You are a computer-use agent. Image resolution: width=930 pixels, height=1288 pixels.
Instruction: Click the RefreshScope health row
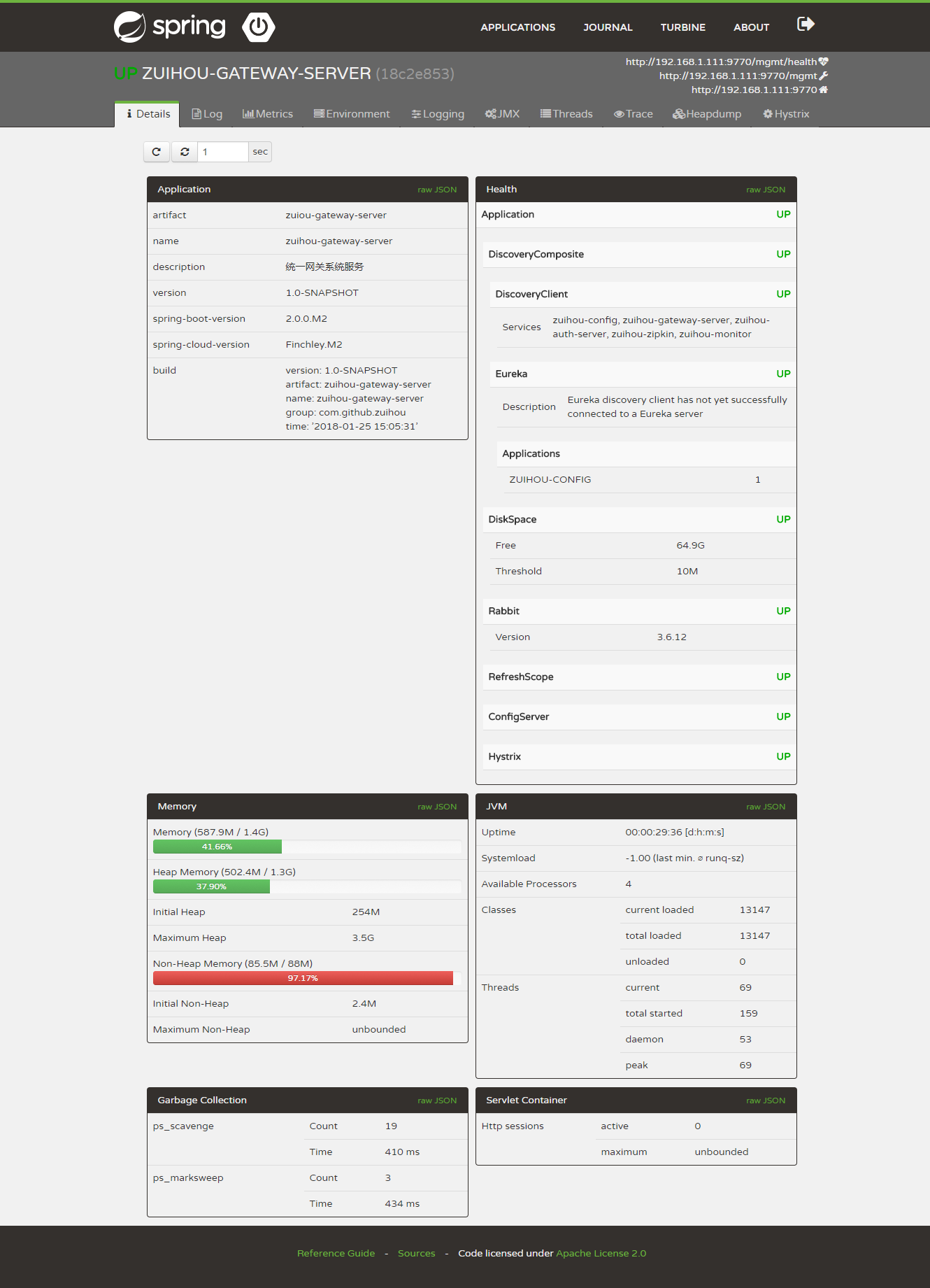639,677
